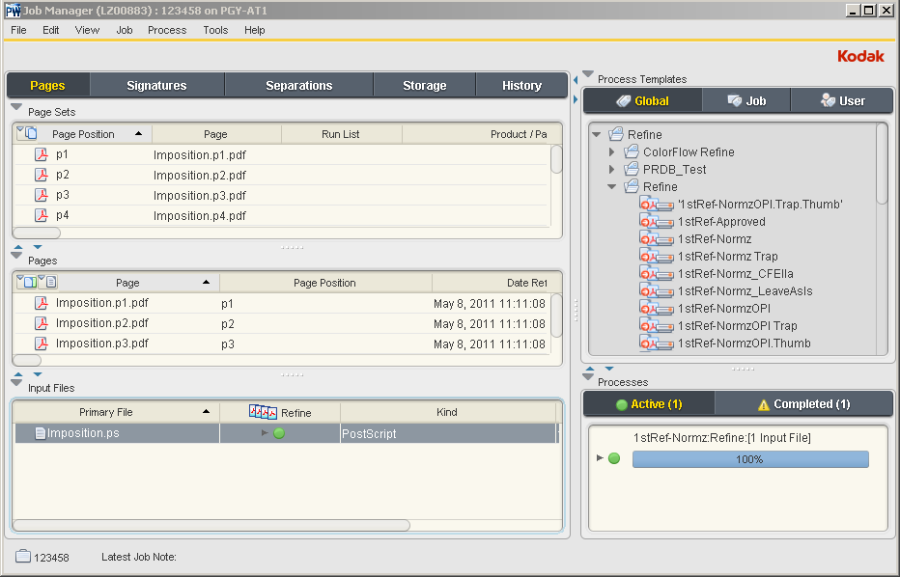Click the 1stRef-Approved process template icon
The width and height of the screenshot is (900, 577).
658,222
